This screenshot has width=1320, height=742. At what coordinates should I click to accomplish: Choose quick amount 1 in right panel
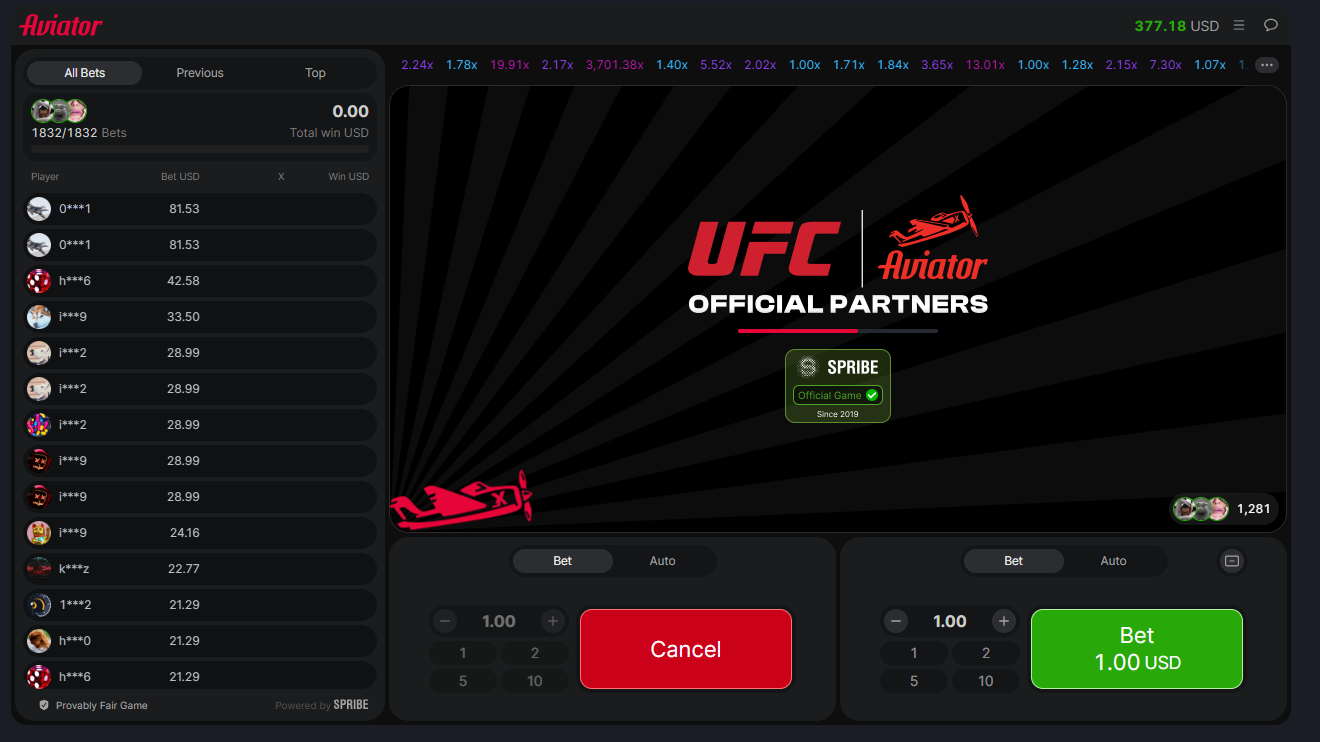[x=914, y=653]
